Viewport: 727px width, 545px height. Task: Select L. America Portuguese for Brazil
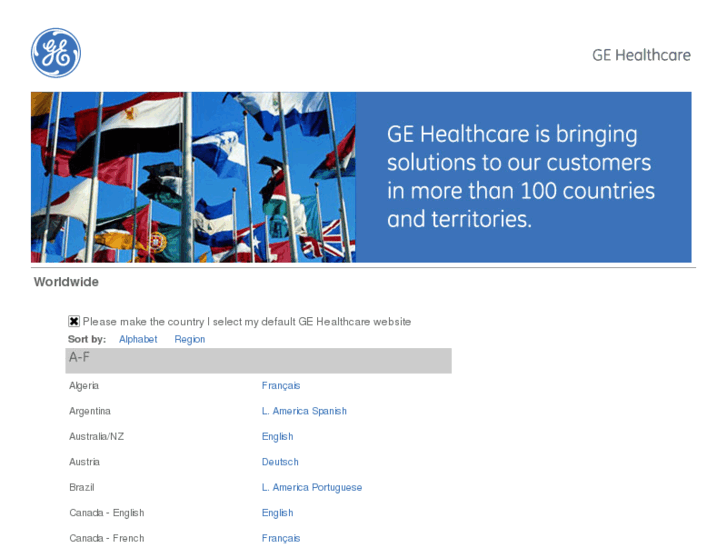click(x=312, y=487)
